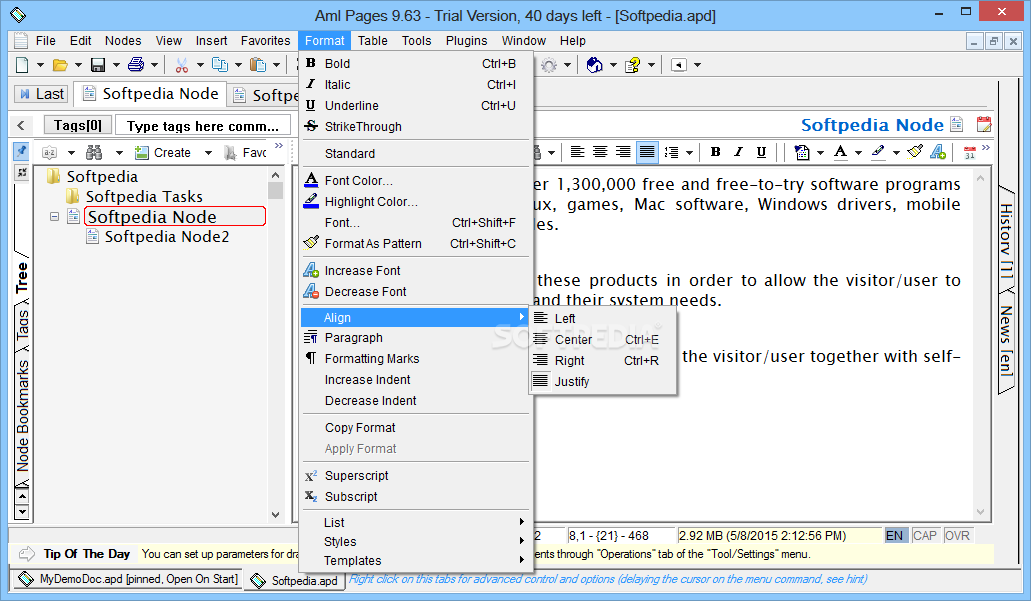Open the save button dropdown arrow
The image size is (1031, 601).
(116, 64)
